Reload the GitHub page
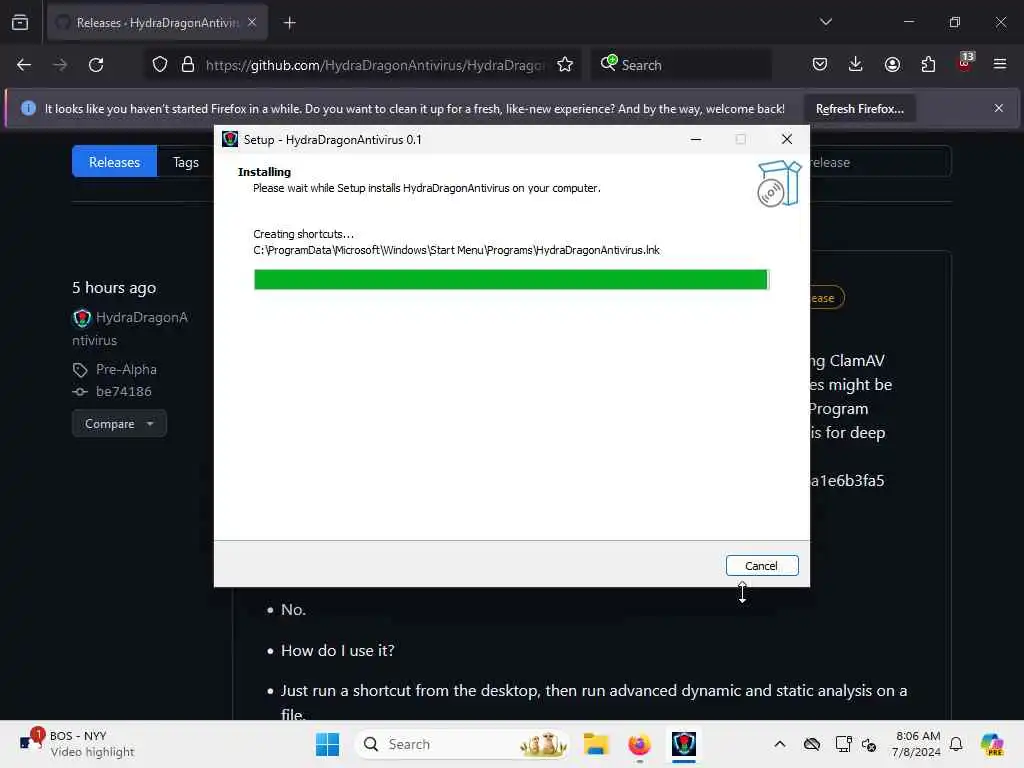The width and height of the screenshot is (1024, 768). 96,65
